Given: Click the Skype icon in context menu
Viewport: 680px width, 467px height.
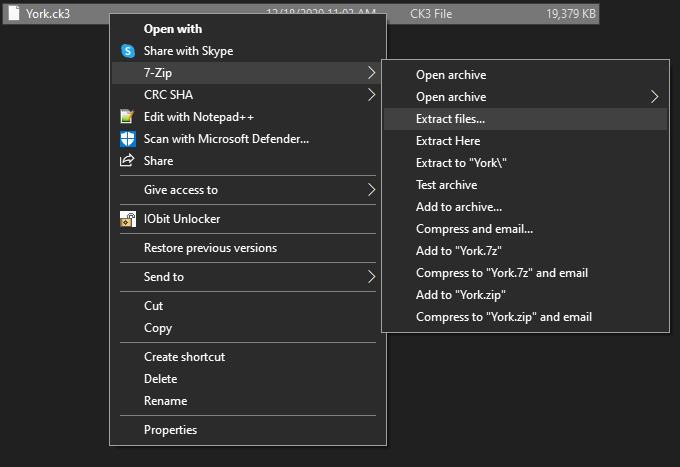Looking at the screenshot, I should (x=127, y=51).
